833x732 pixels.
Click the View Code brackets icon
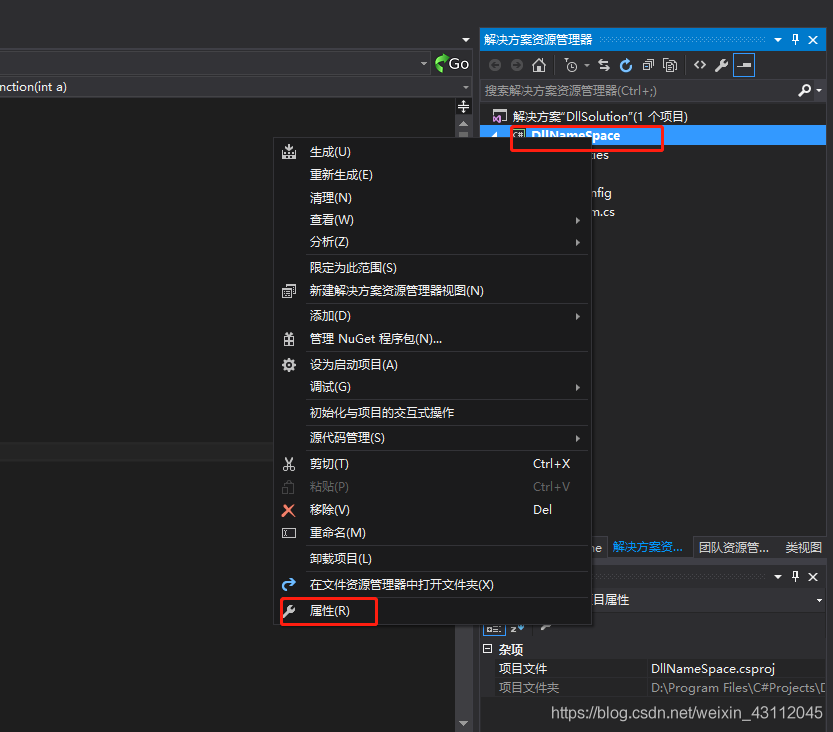(x=700, y=65)
